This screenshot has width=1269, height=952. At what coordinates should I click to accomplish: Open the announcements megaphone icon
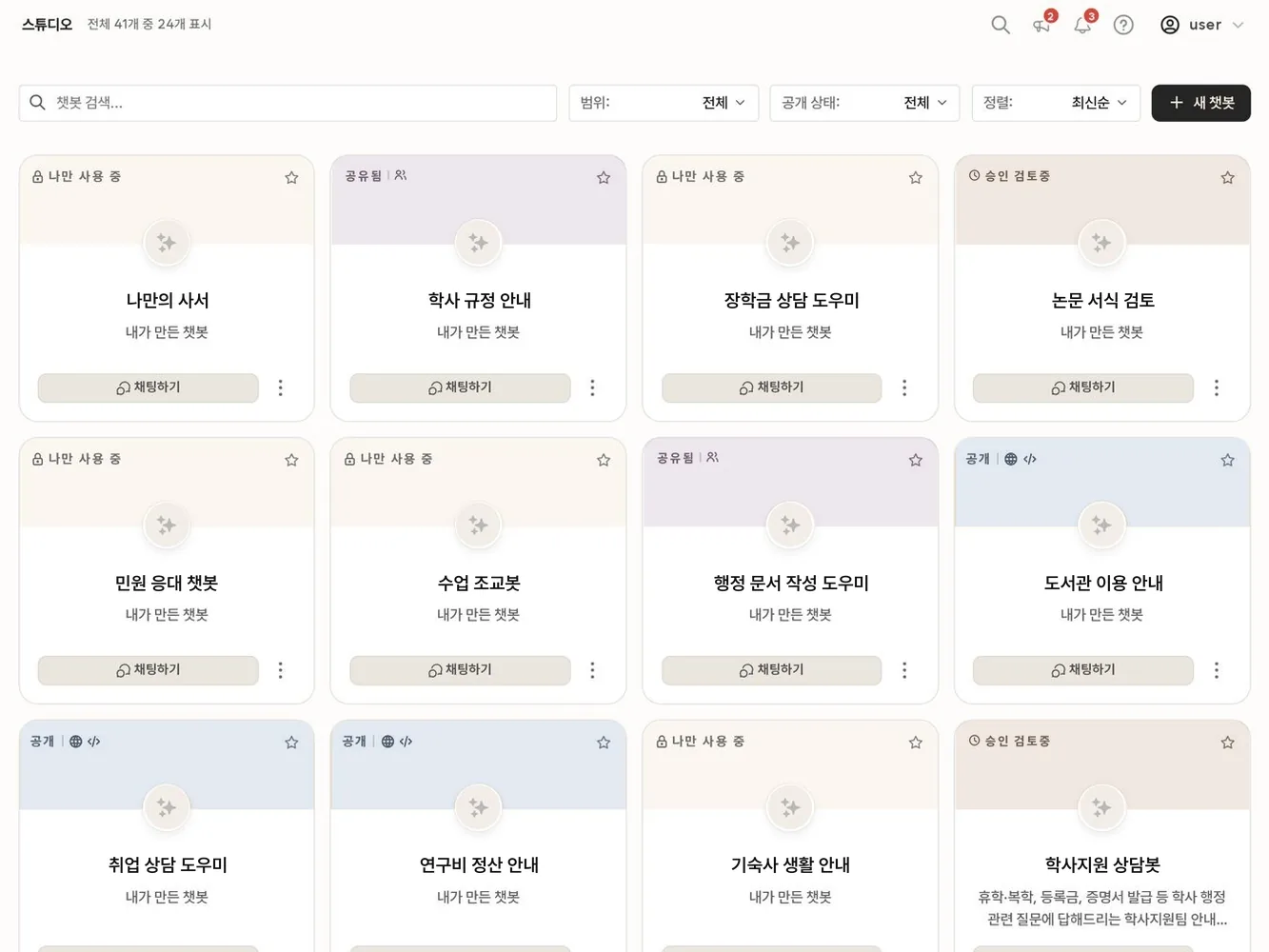[x=1041, y=25]
